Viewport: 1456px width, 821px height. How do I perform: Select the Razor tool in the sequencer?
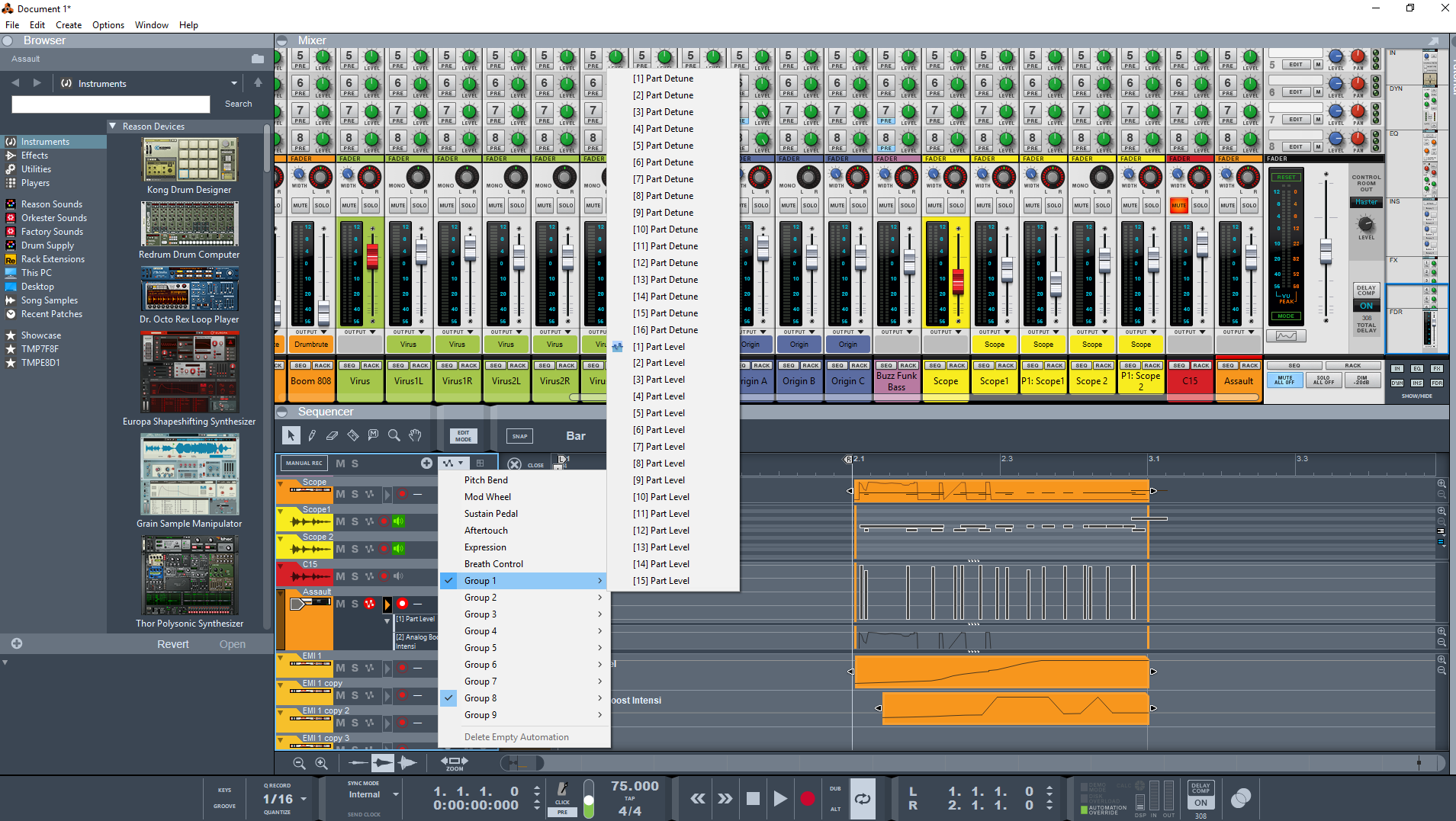point(352,435)
